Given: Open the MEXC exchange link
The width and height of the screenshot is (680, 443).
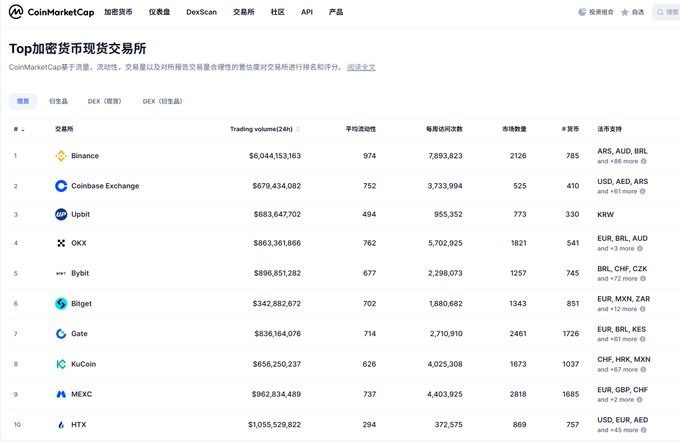Looking at the screenshot, I should coord(82,394).
